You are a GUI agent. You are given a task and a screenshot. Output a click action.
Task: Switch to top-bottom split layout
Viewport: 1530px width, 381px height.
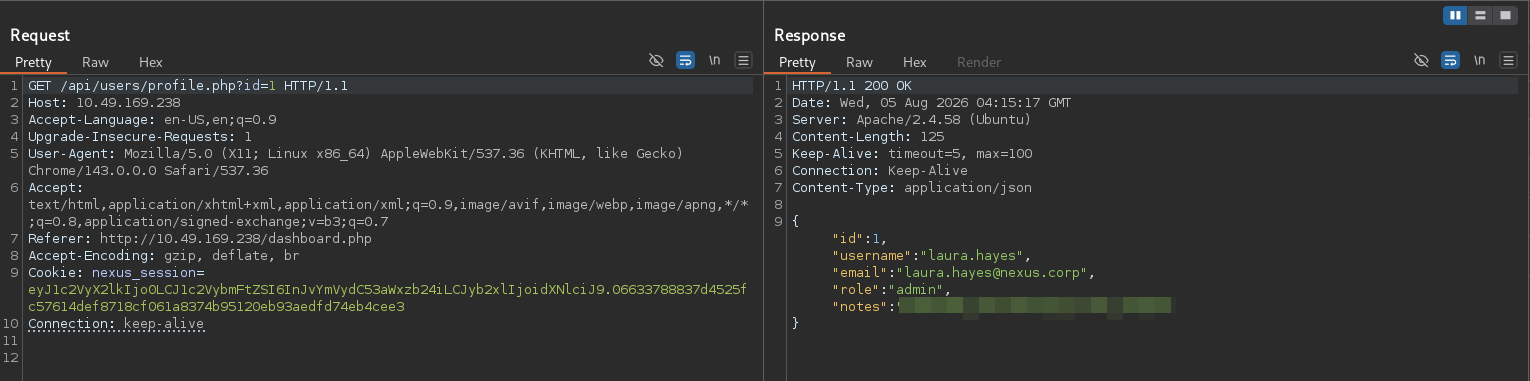tap(1480, 15)
